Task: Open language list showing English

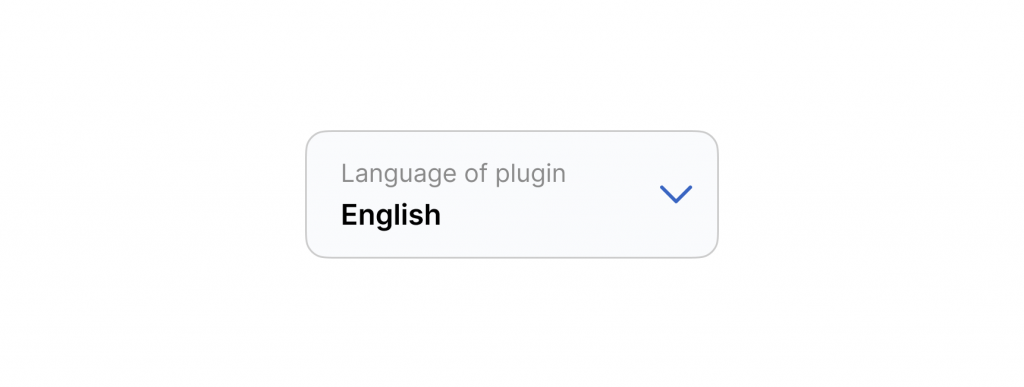Action: (512, 194)
